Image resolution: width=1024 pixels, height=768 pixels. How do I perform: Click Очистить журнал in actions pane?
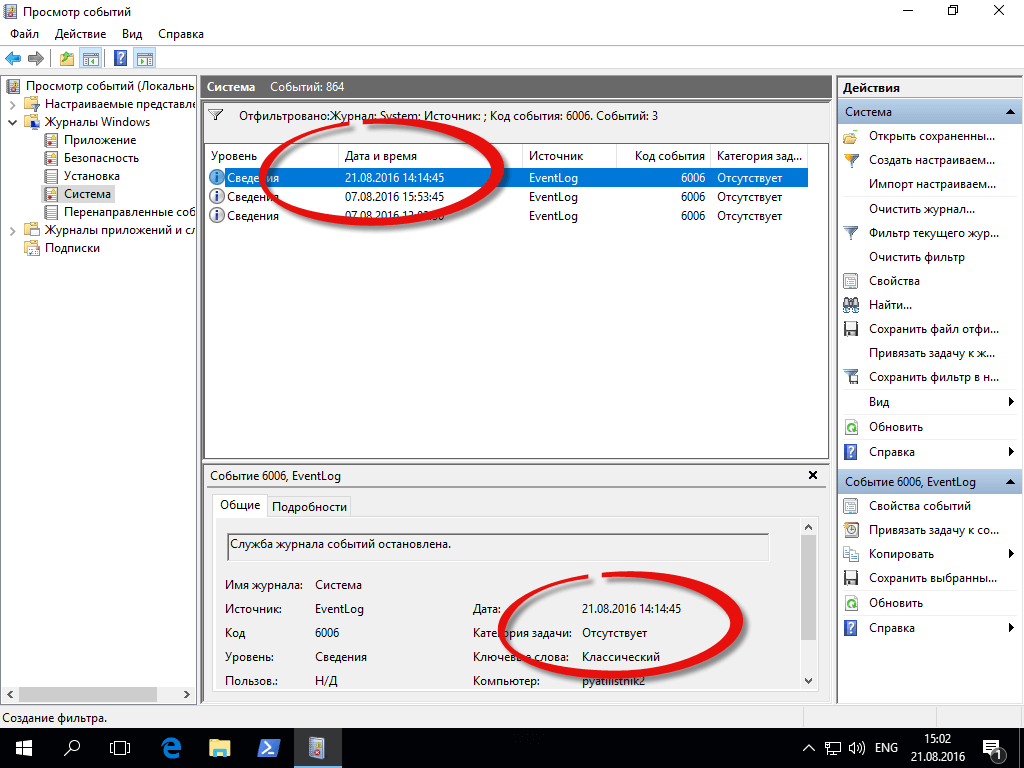point(921,209)
